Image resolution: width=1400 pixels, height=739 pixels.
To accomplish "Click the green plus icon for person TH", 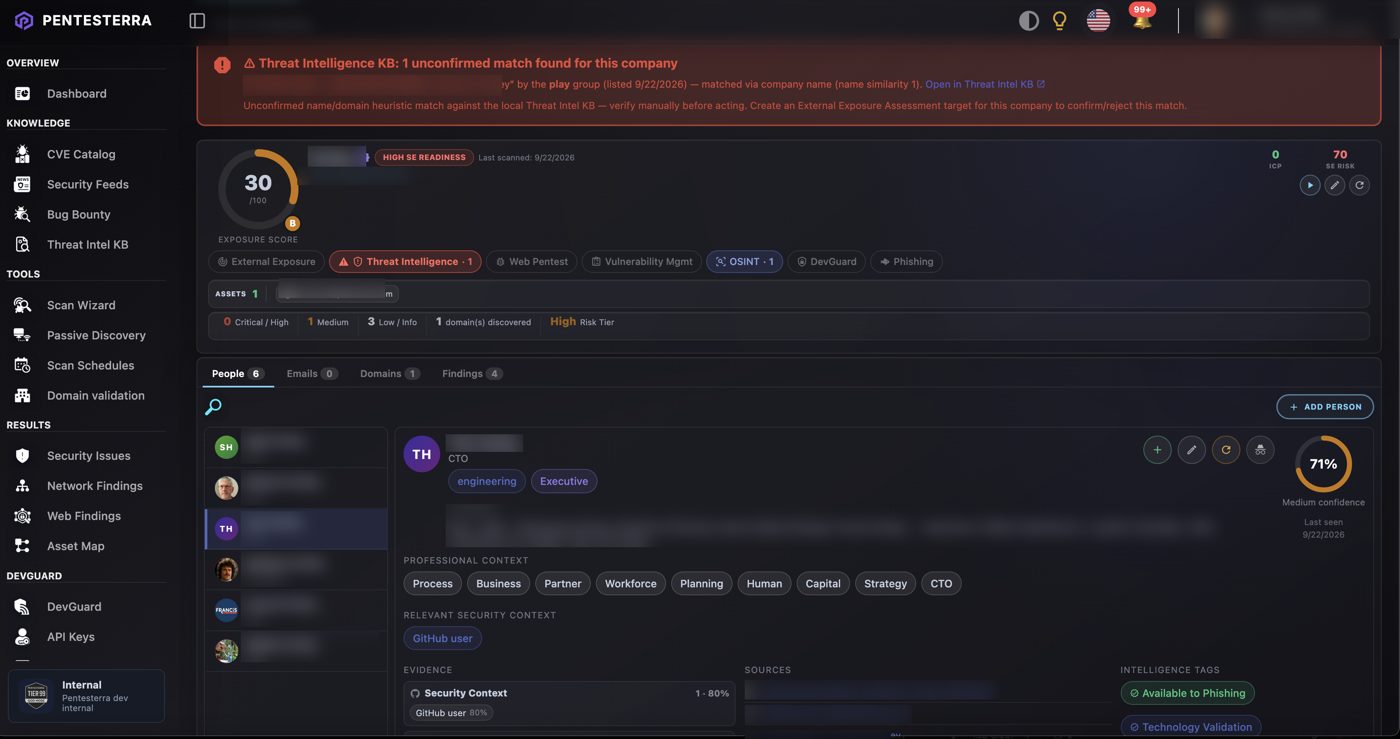I will 1157,450.
